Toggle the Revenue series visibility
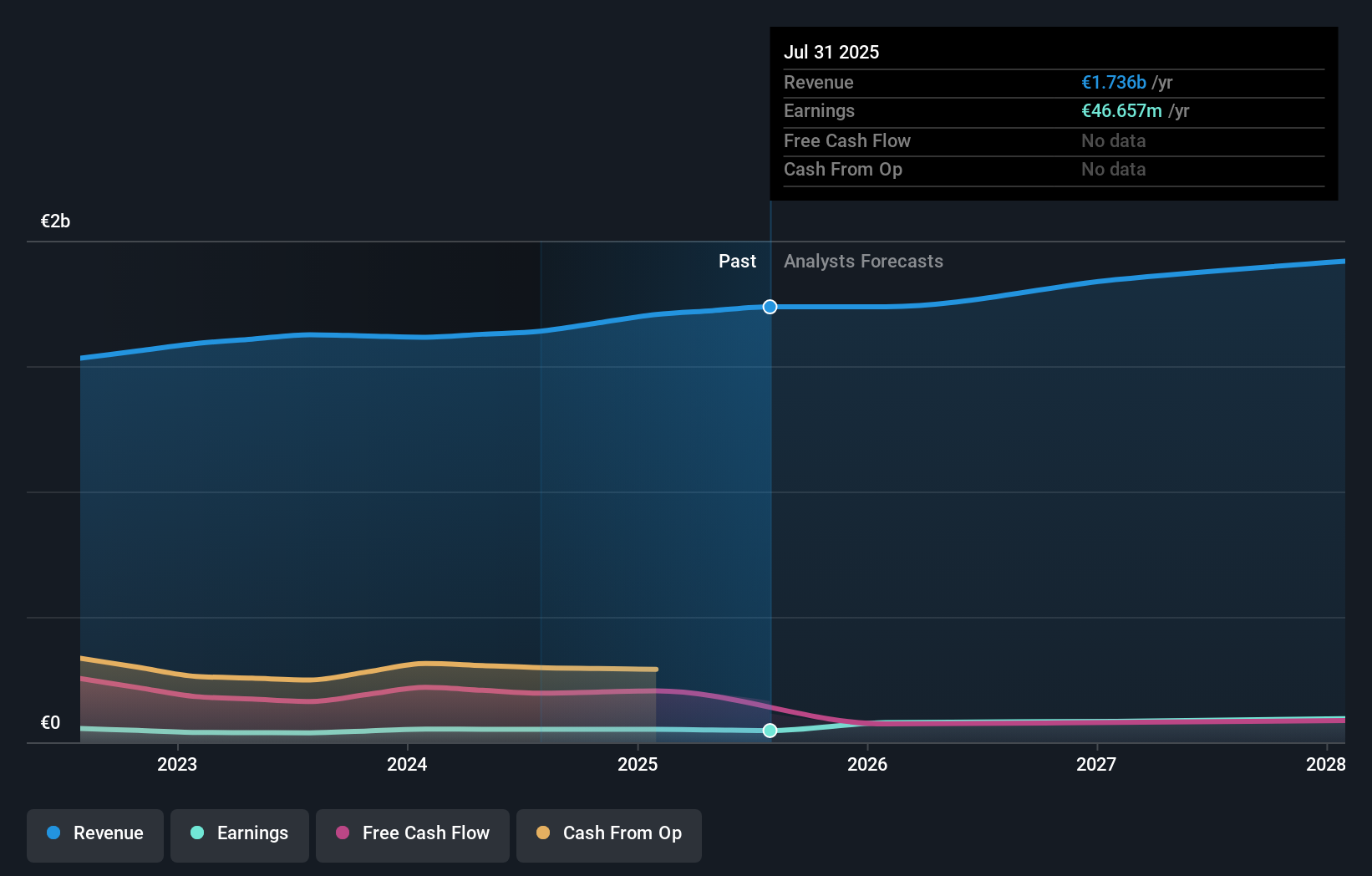 point(94,833)
